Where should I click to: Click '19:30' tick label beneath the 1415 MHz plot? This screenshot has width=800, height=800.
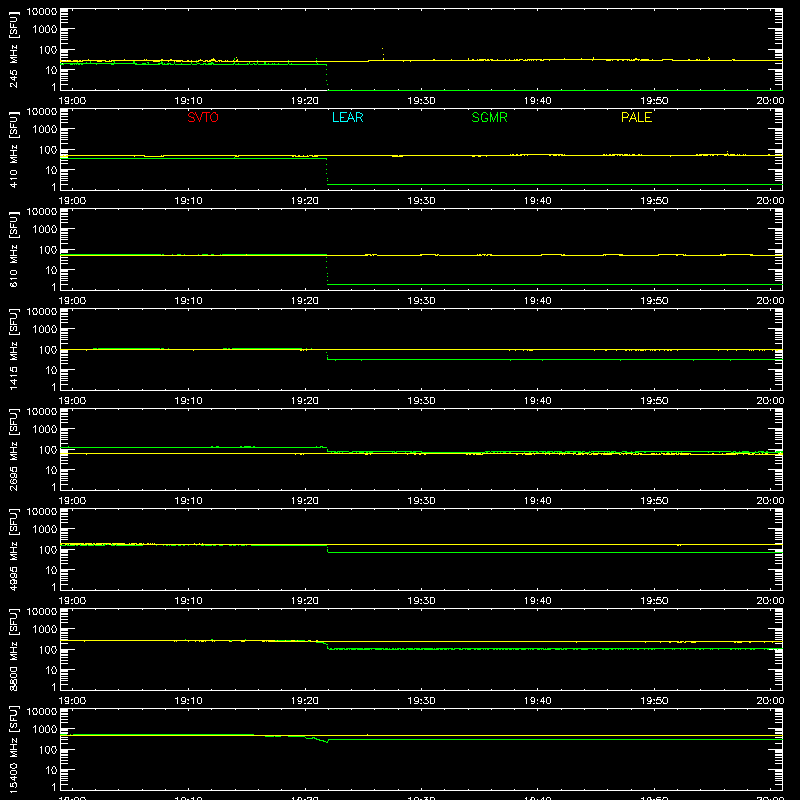pos(421,401)
